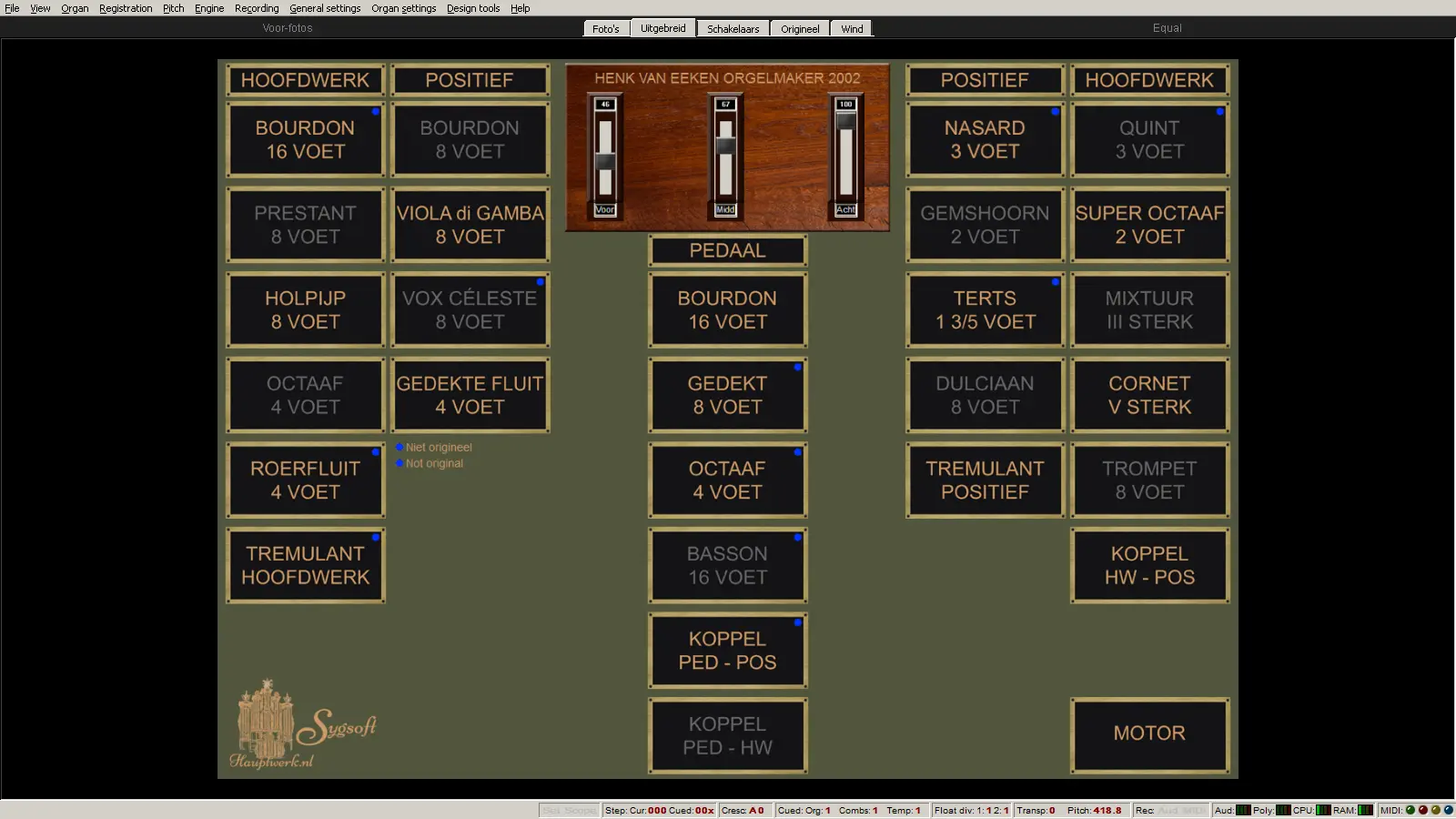Toggle the Hoofdwerk Bourdon 16 Voet stop
Viewport: 1456px width, 819px height.
tap(305, 140)
